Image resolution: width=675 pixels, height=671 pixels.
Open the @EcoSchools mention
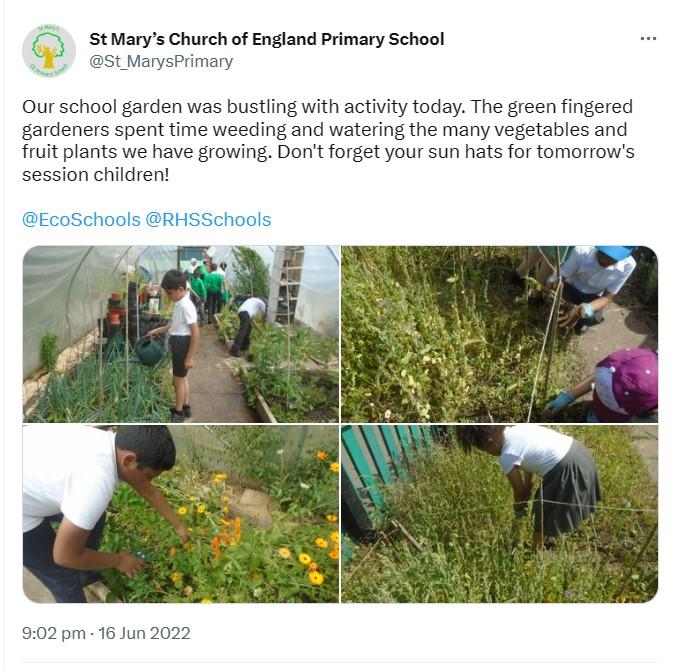(x=81, y=220)
